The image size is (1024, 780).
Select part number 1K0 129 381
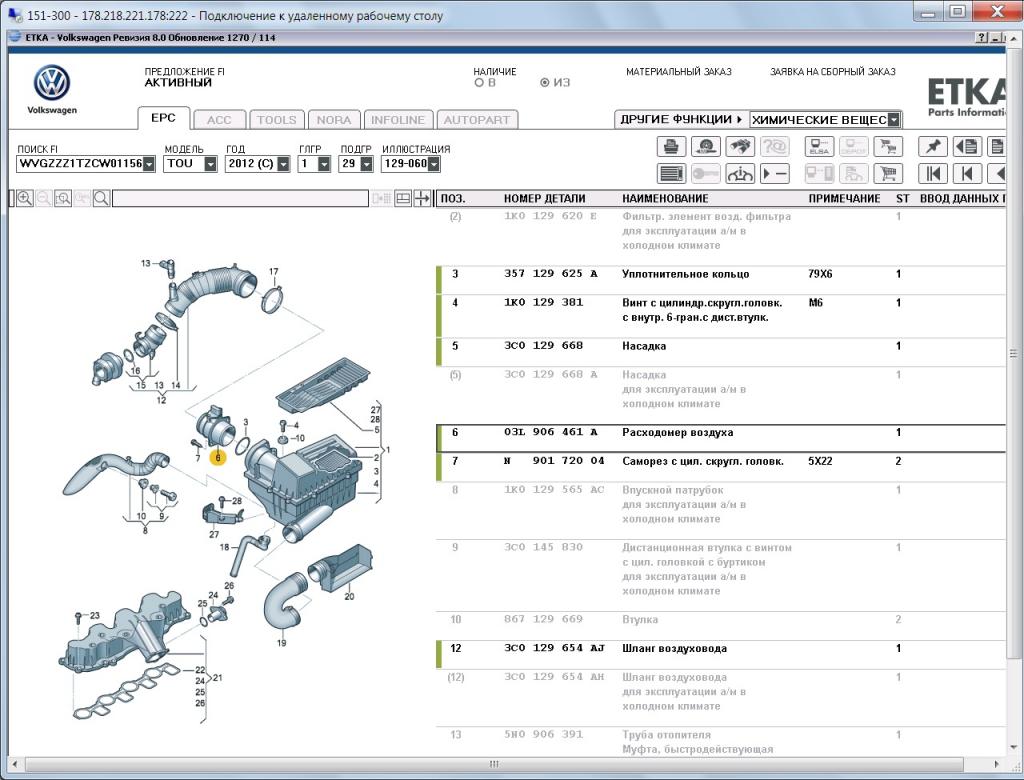(543, 302)
